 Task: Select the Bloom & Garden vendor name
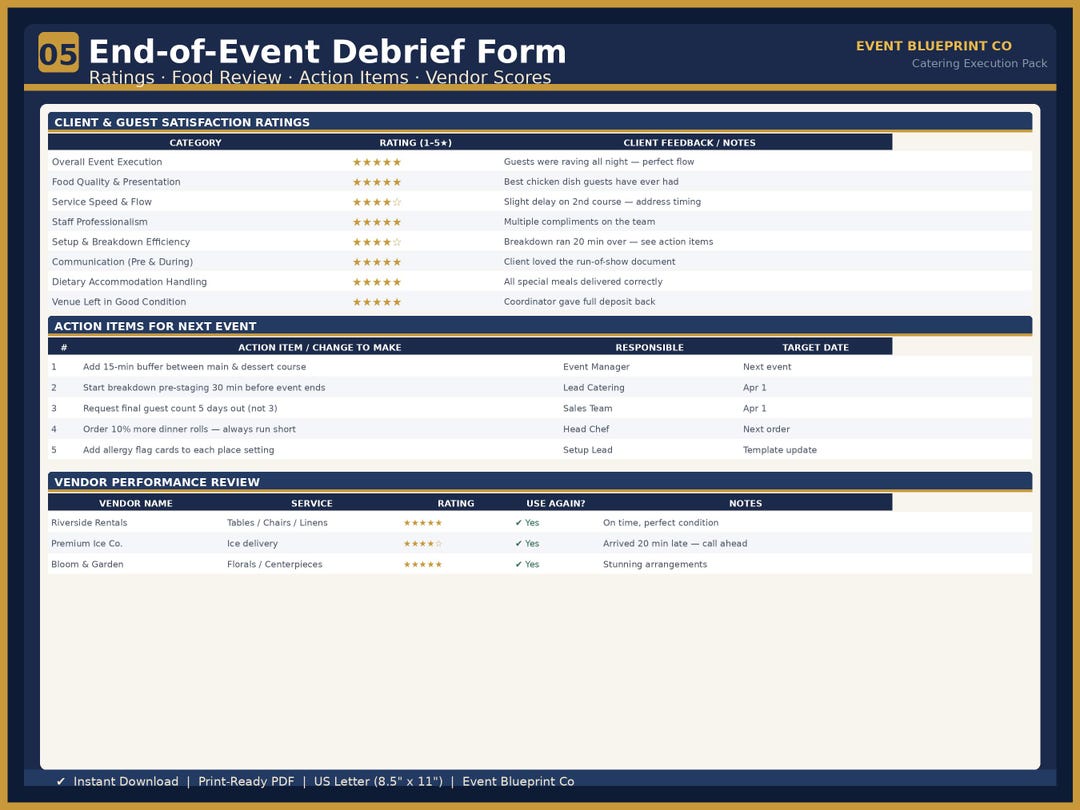(x=87, y=564)
